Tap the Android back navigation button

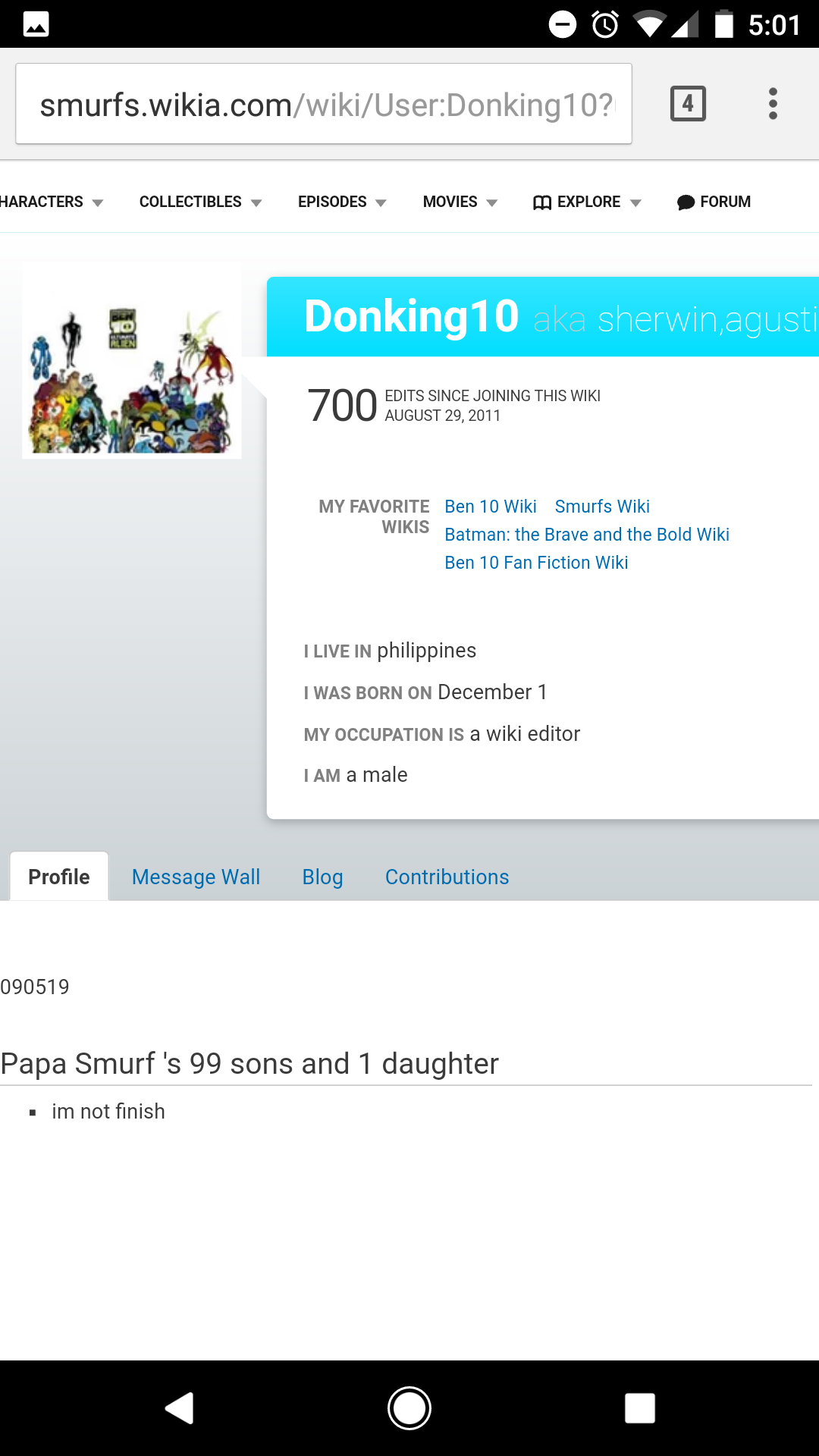click(180, 1408)
